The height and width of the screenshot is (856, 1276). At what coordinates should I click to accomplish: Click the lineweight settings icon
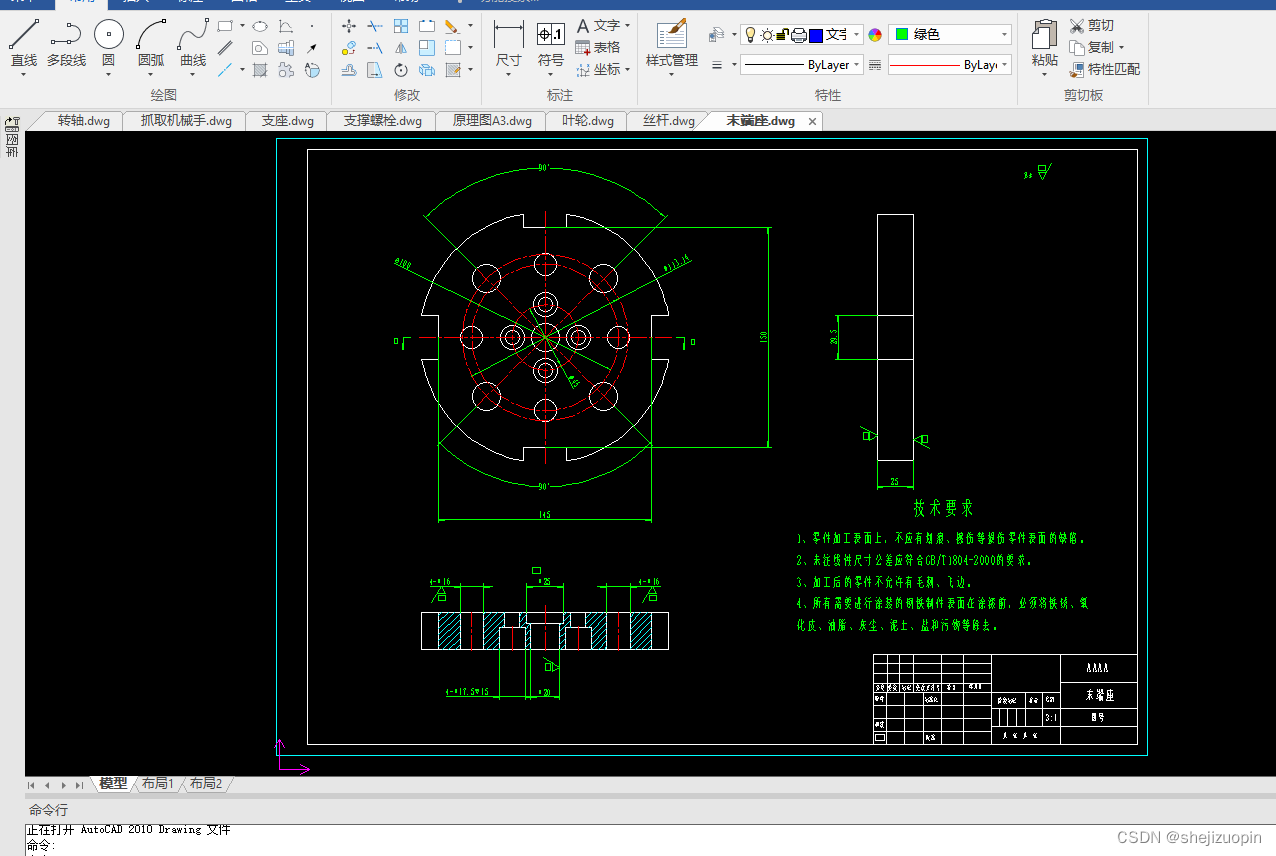point(875,65)
